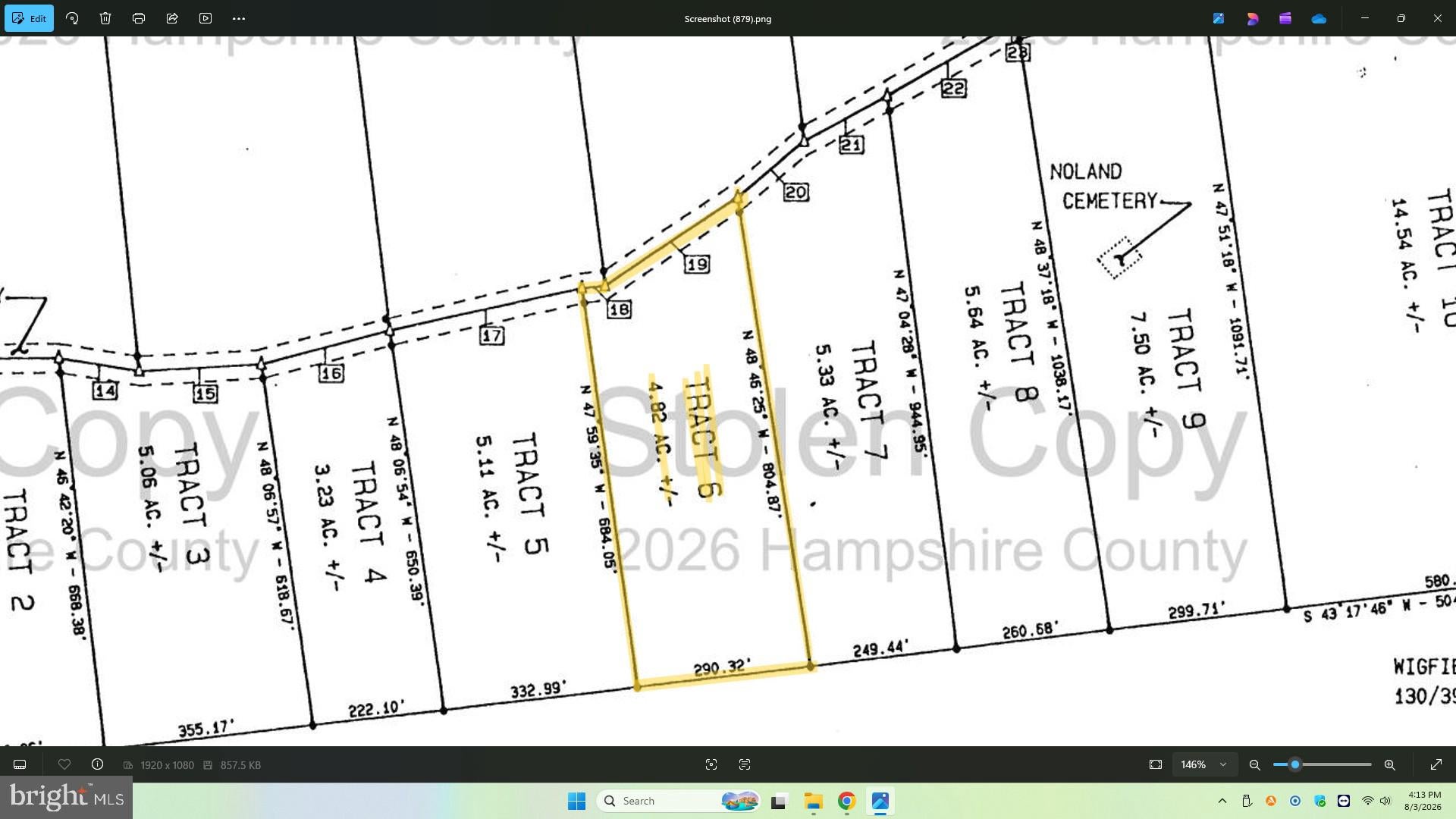The height and width of the screenshot is (819, 1456).
Task: Click the 857.5 KB file size text
Action: click(240, 765)
